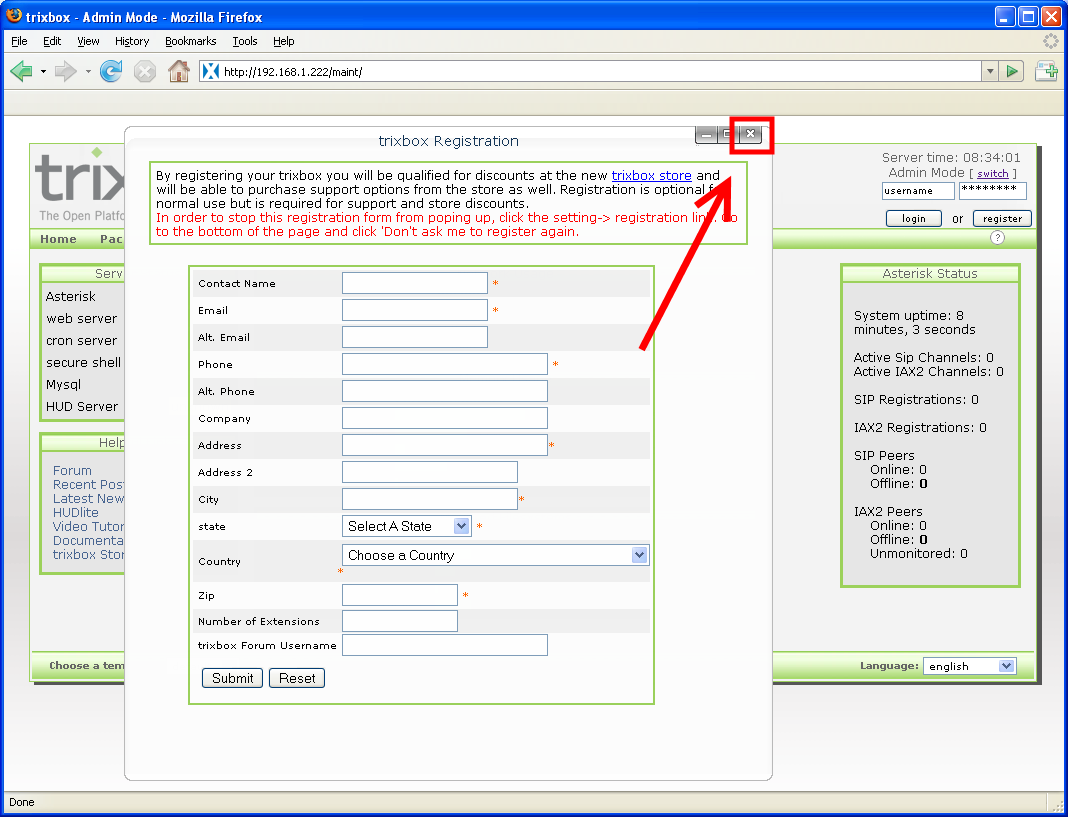Click the Company input field
This screenshot has width=1068, height=817.
click(445, 418)
